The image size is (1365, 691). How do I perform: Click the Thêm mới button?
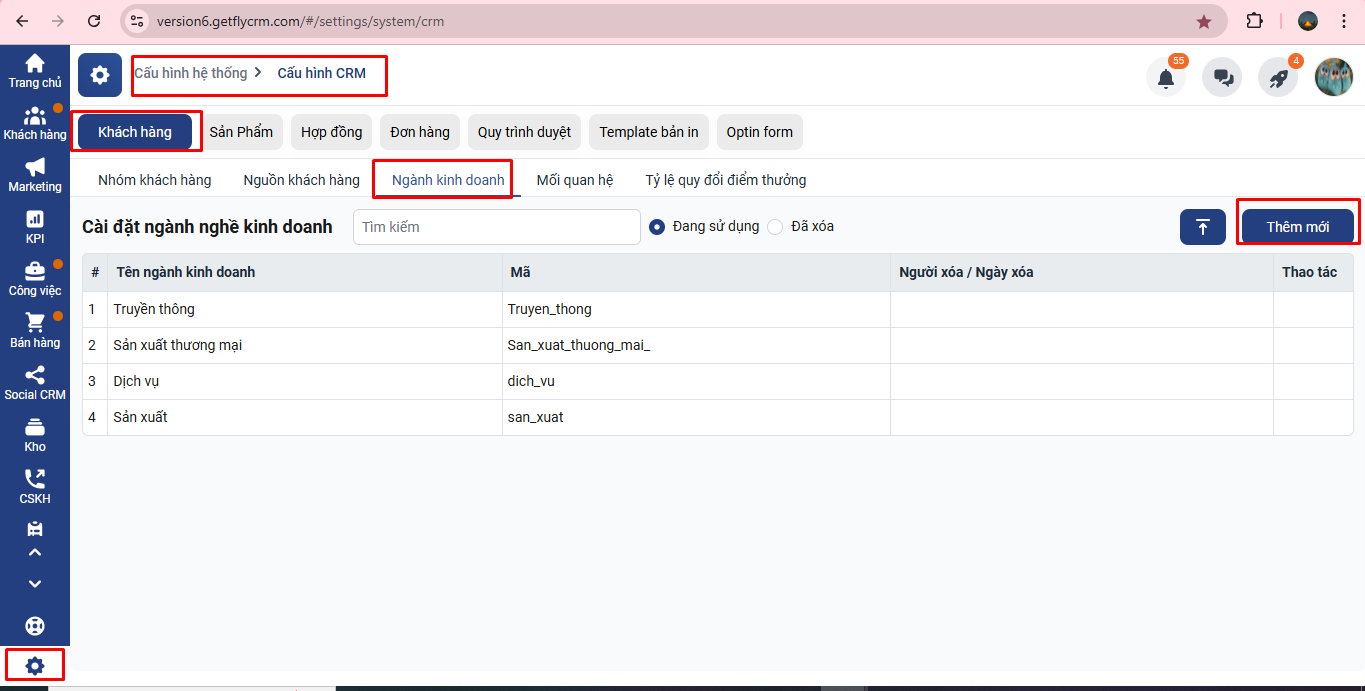pos(1297,227)
